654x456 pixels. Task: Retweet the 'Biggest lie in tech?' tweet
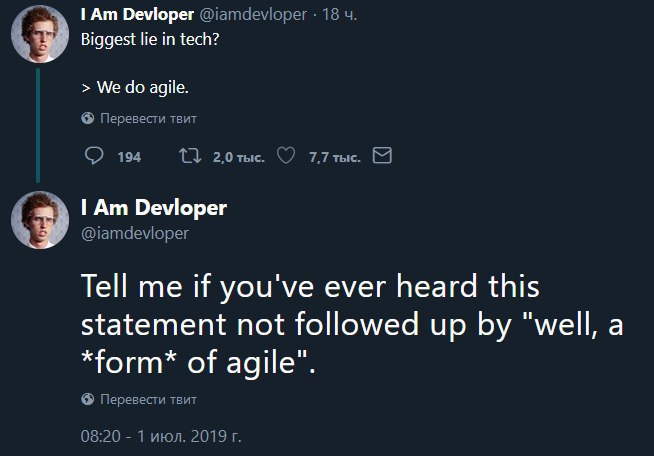(190, 156)
